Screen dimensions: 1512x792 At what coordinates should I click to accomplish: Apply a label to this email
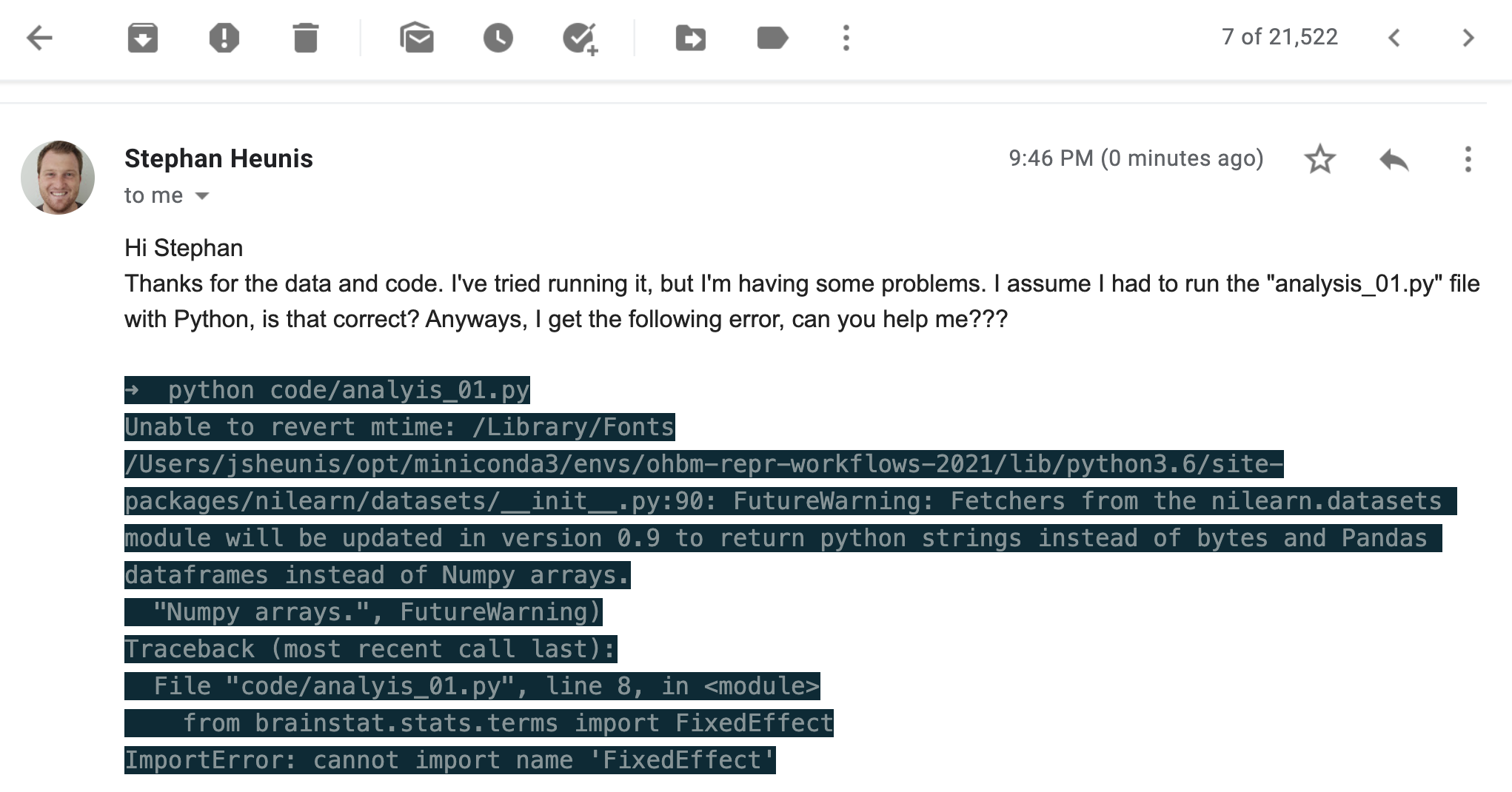click(x=772, y=38)
